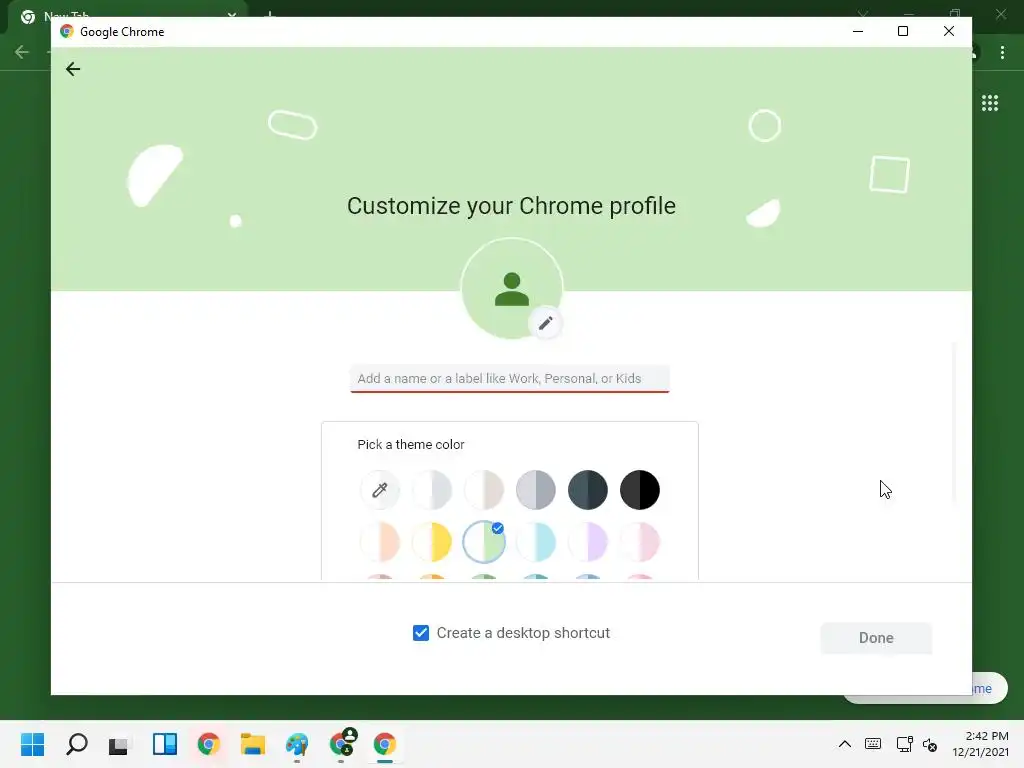
Task: Select the warm beige theme color
Action: click(484, 490)
